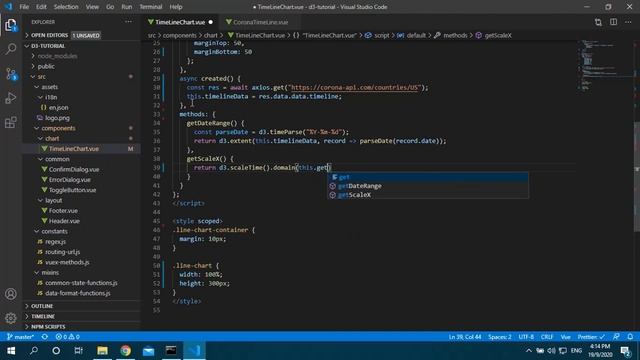Open Cortana circle on taskbar
The image size is (640, 360).
coord(56,351)
